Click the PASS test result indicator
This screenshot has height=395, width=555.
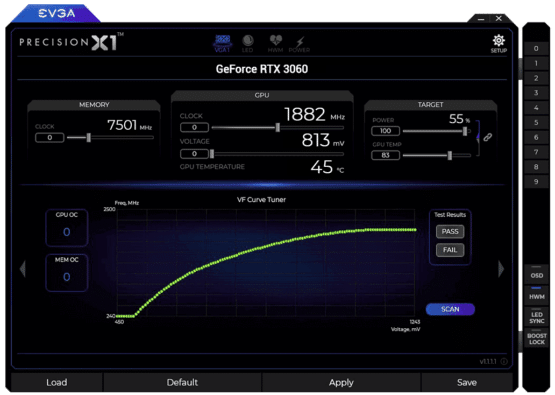(450, 231)
